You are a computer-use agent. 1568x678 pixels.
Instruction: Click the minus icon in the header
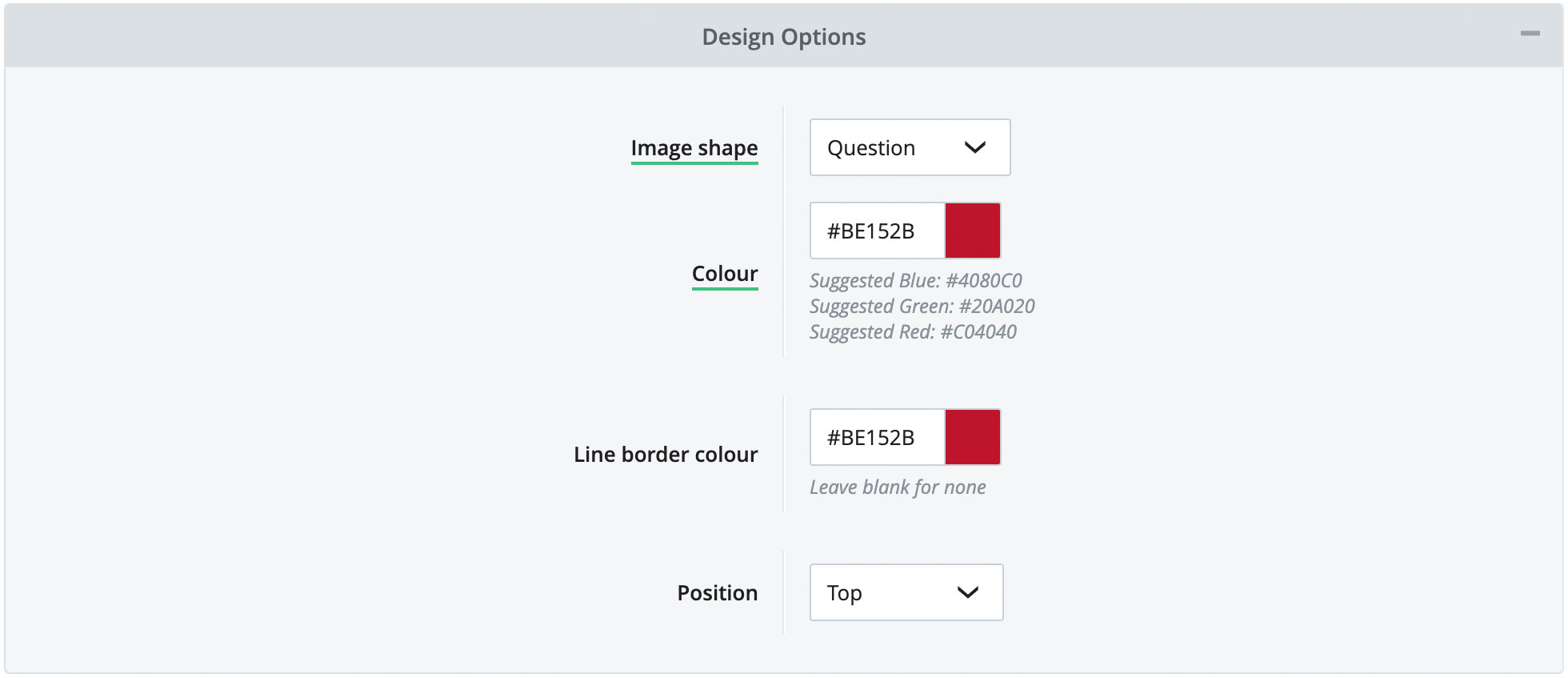tap(1532, 34)
